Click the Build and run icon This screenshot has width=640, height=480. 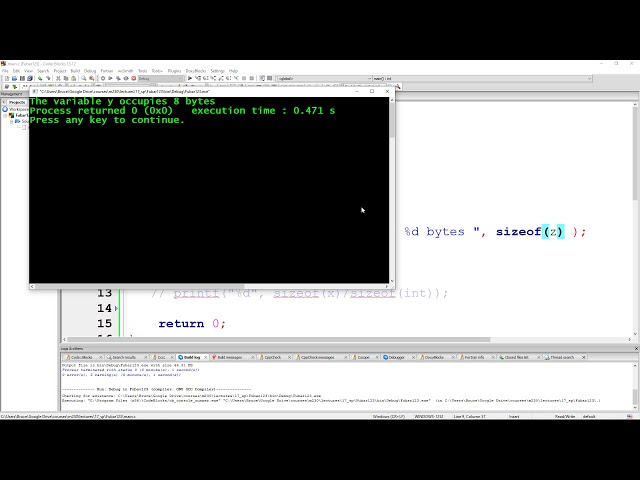point(118,78)
